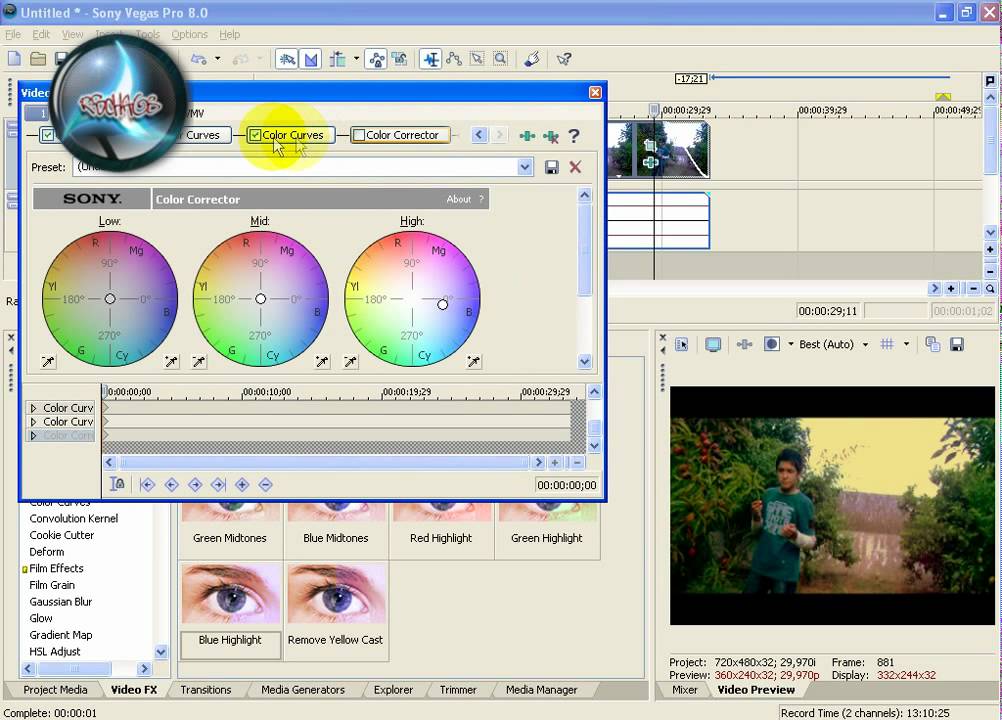Click the Remove Selected Plug-In icon

pyautogui.click(x=550, y=135)
